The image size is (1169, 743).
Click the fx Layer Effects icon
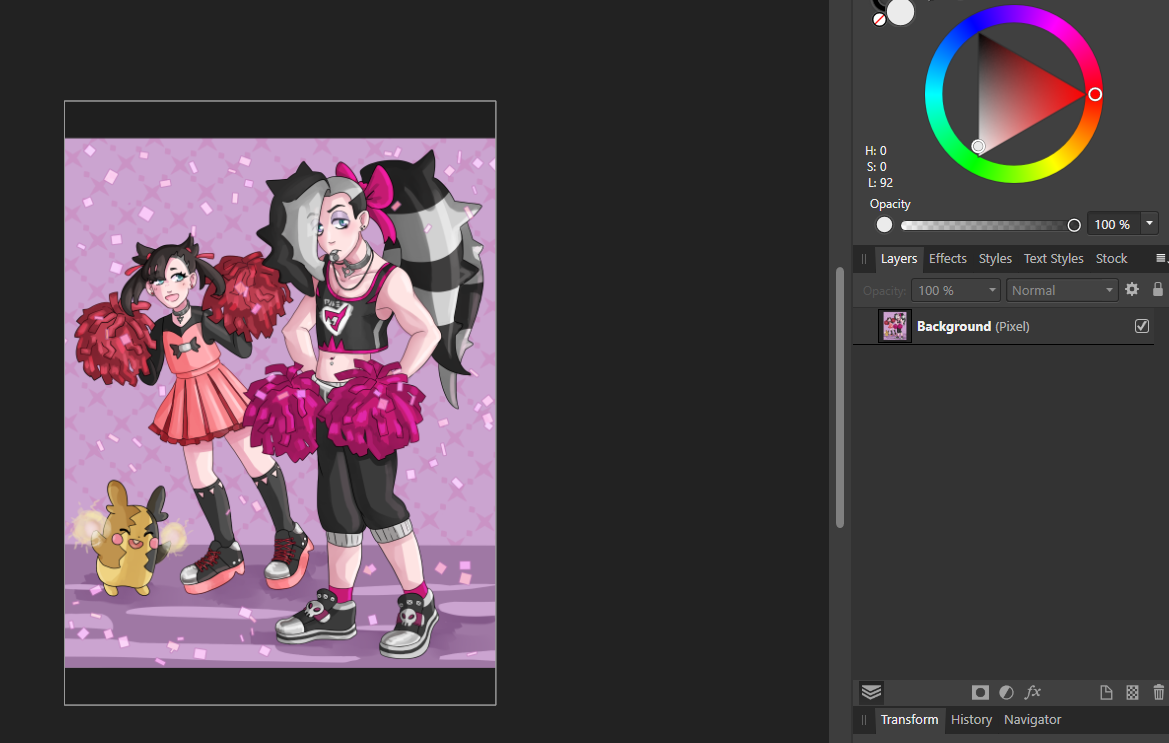[x=1033, y=692]
